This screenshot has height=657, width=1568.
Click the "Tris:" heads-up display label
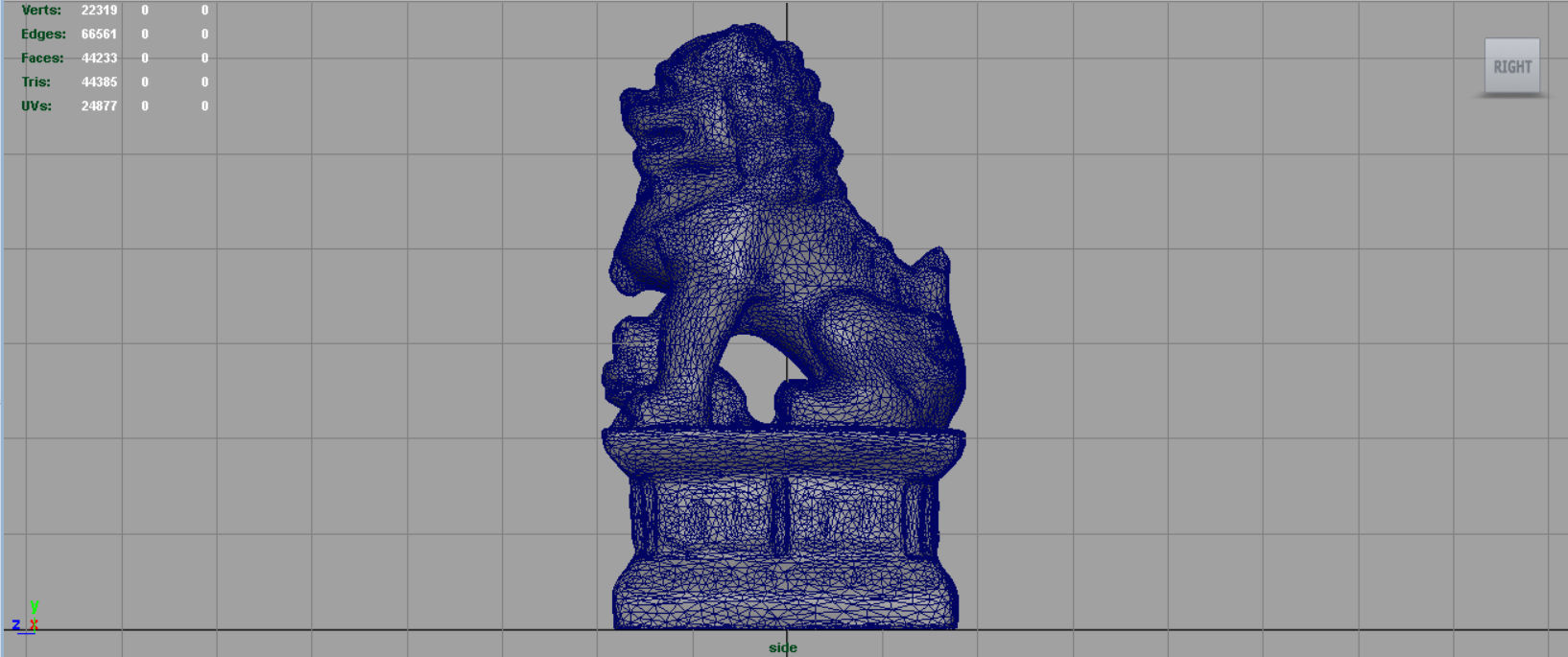[x=36, y=82]
